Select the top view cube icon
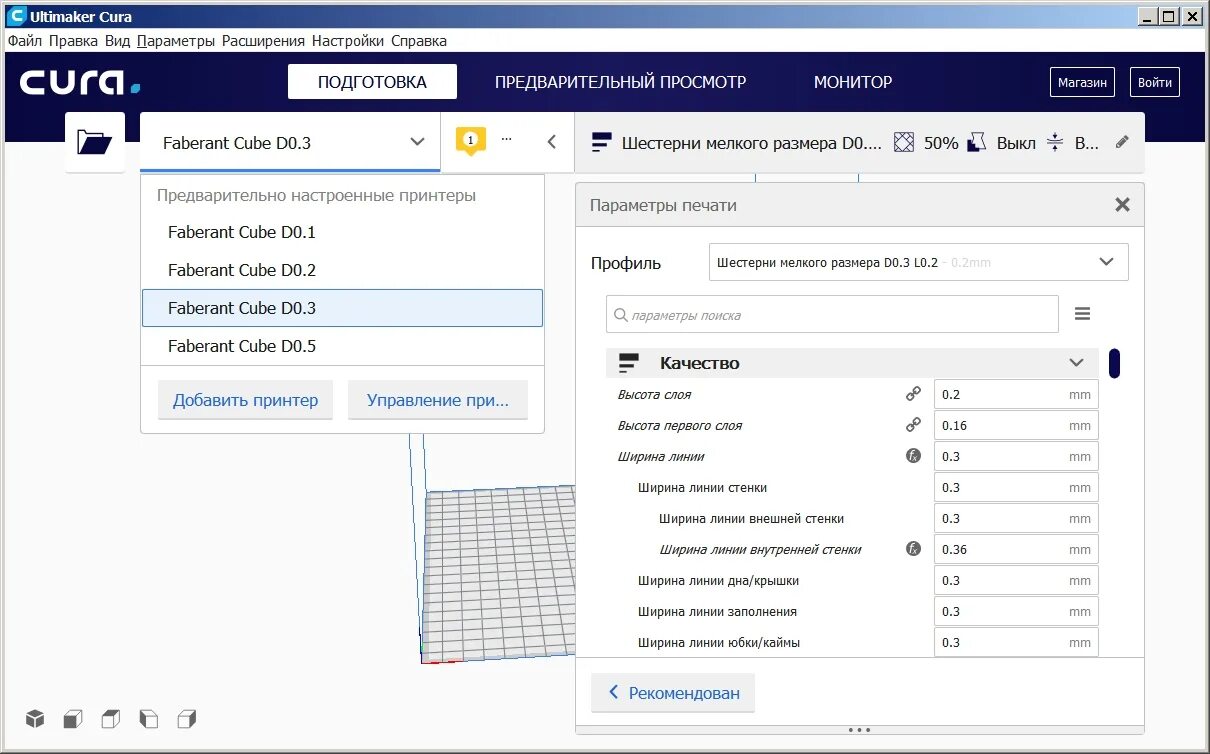 (110, 718)
